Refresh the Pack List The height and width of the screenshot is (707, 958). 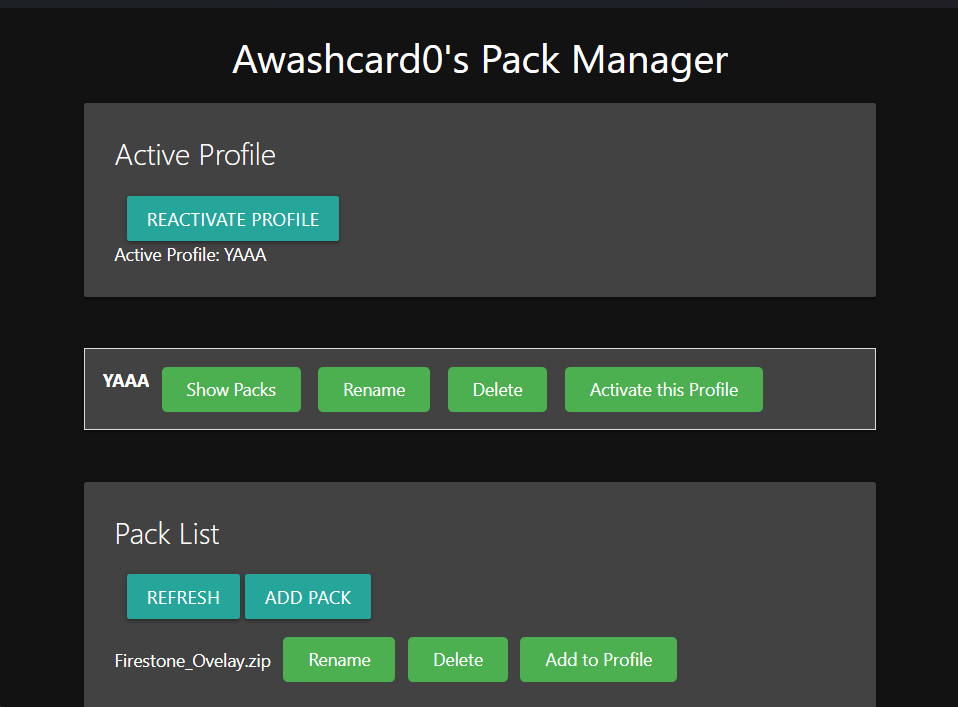coord(183,597)
